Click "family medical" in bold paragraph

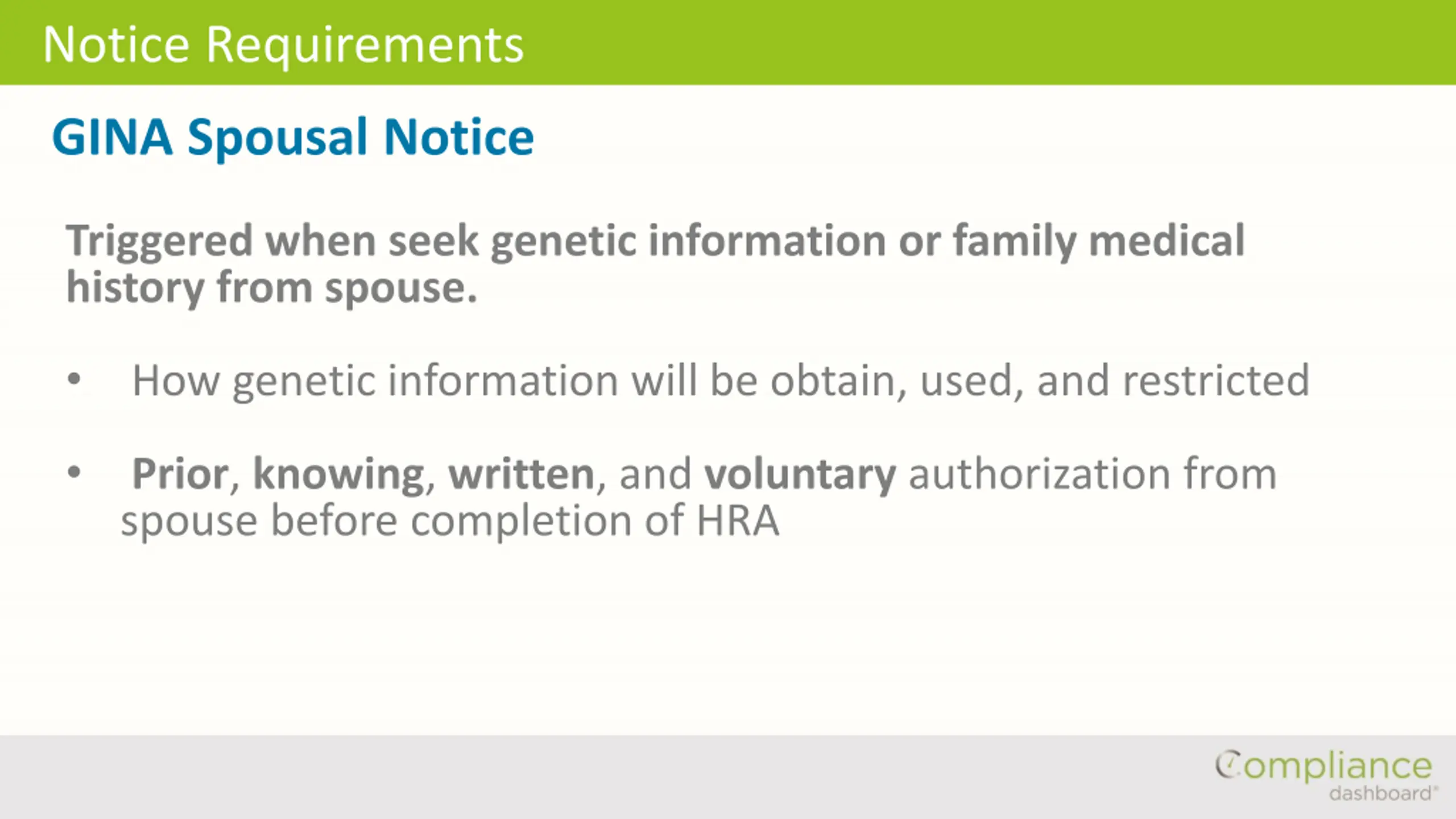tap(1099, 241)
